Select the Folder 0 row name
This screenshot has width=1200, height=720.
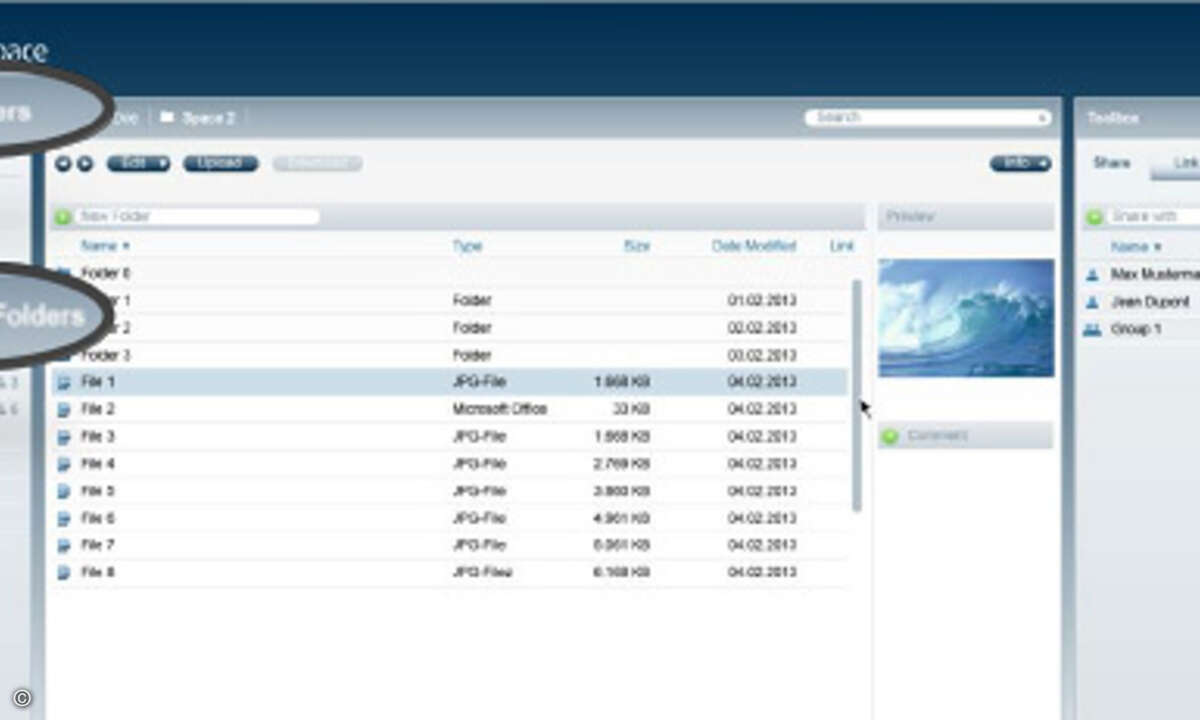pos(105,273)
